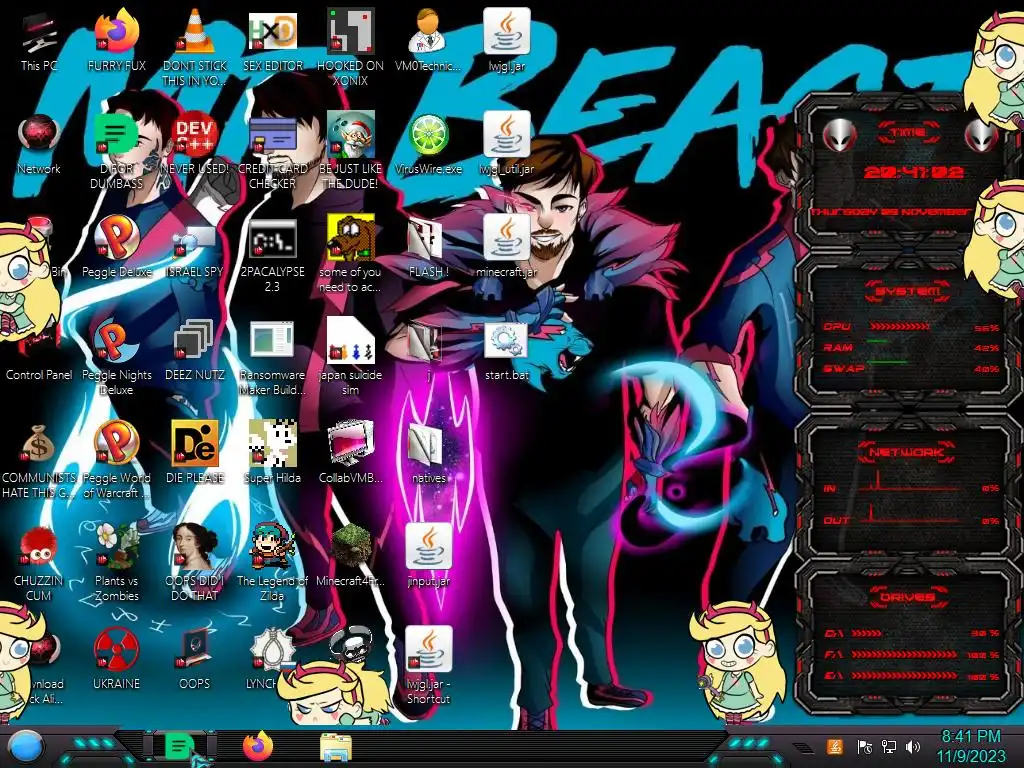Select the Plants vs Zombies icon
The width and height of the screenshot is (1024, 768).
(x=117, y=546)
